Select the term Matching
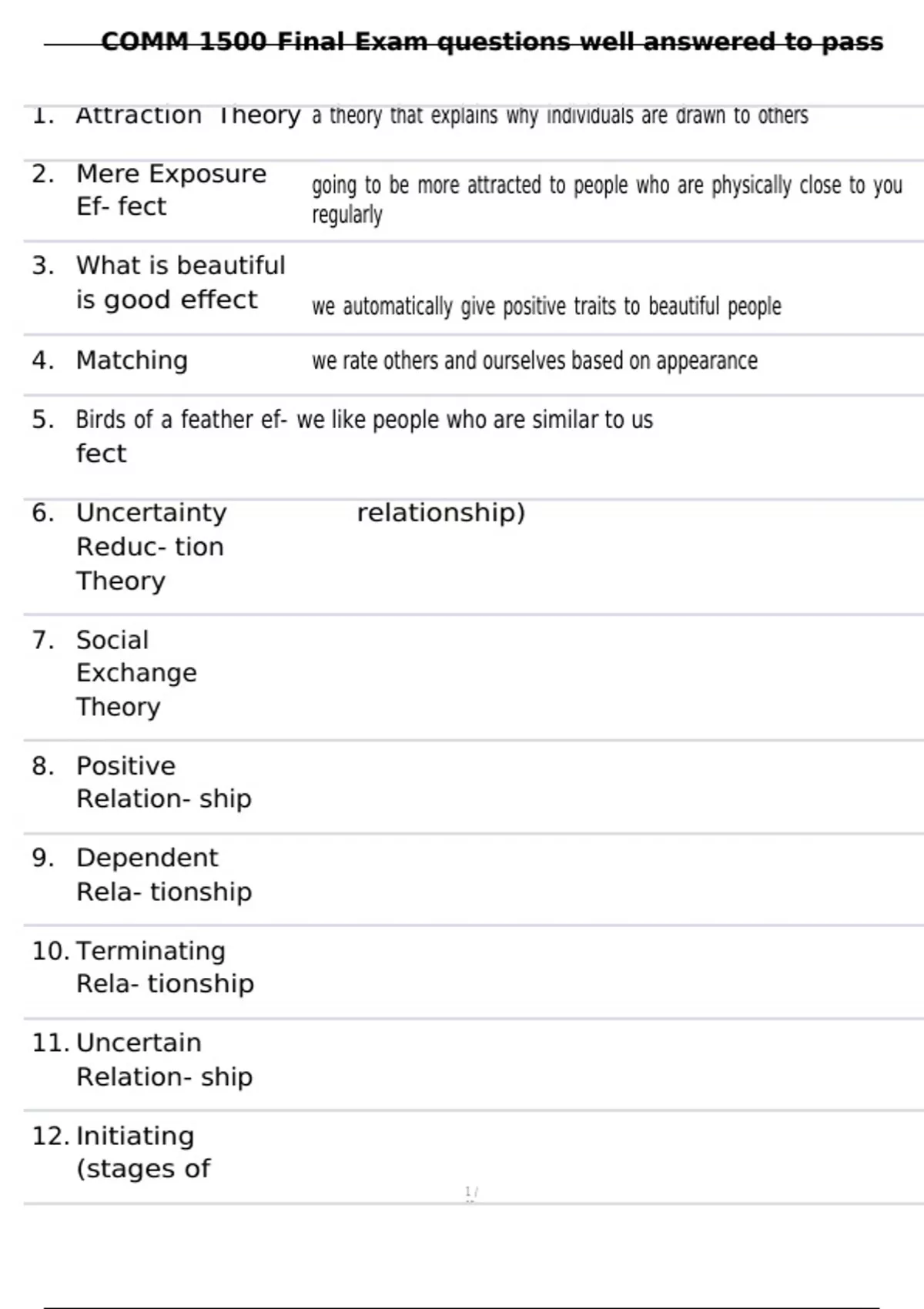 132,360
